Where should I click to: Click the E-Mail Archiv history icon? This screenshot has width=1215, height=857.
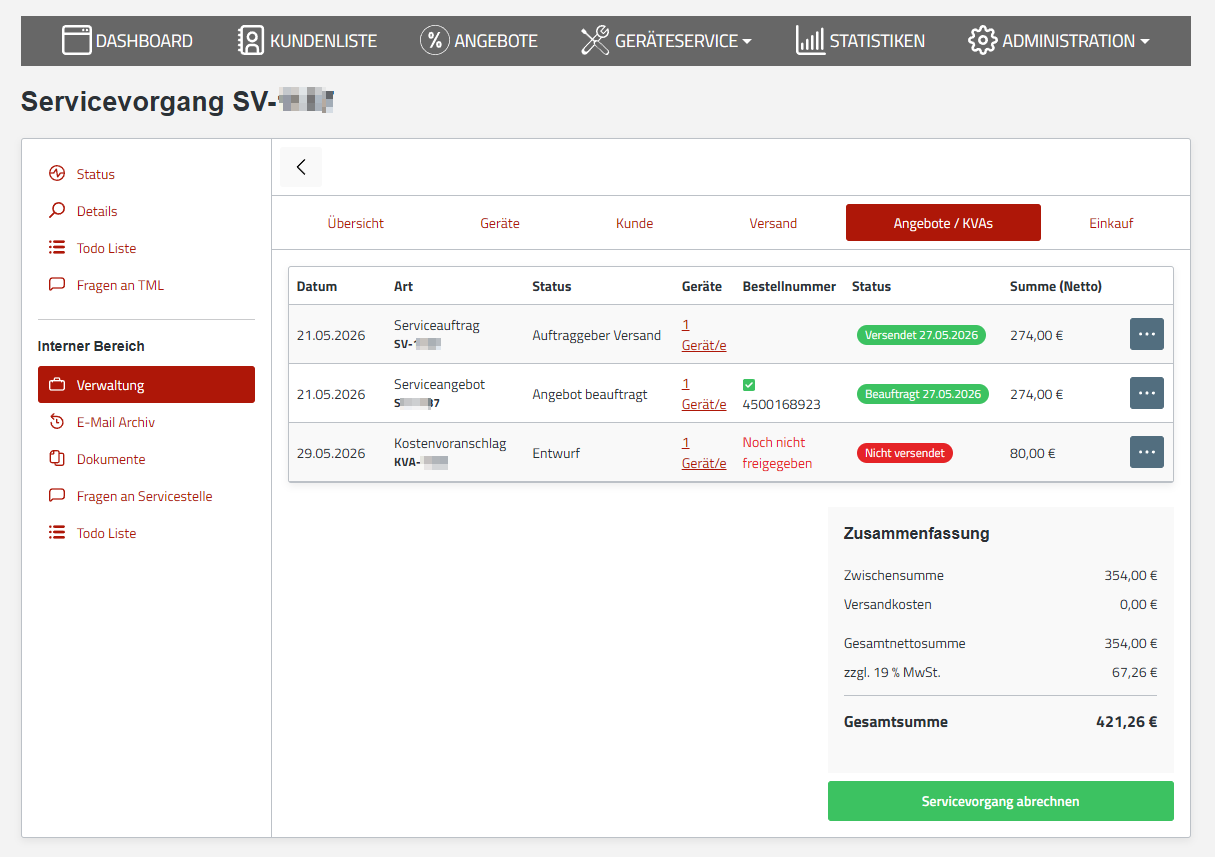point(57,422)
